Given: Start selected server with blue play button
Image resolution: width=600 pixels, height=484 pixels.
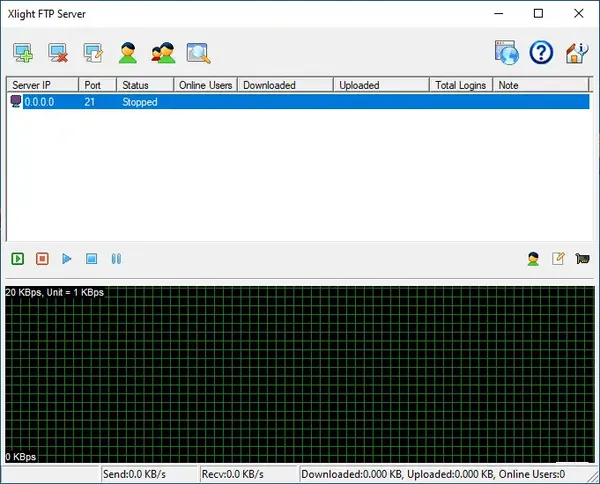Looking at the screenshot, I should [x=67, y=259].
